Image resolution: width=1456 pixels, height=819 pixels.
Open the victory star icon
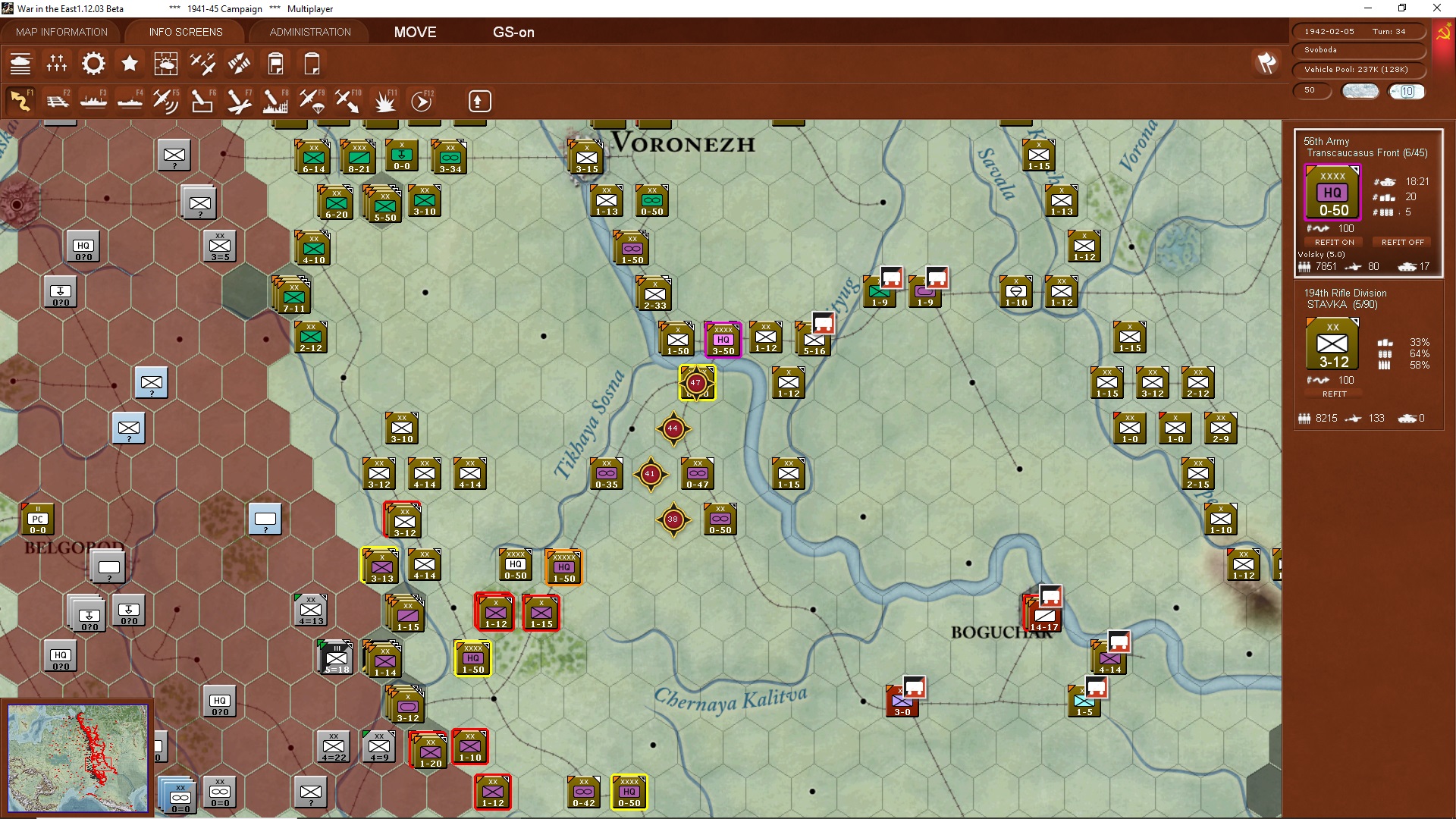pyautogui.click(x=130, y=64)
